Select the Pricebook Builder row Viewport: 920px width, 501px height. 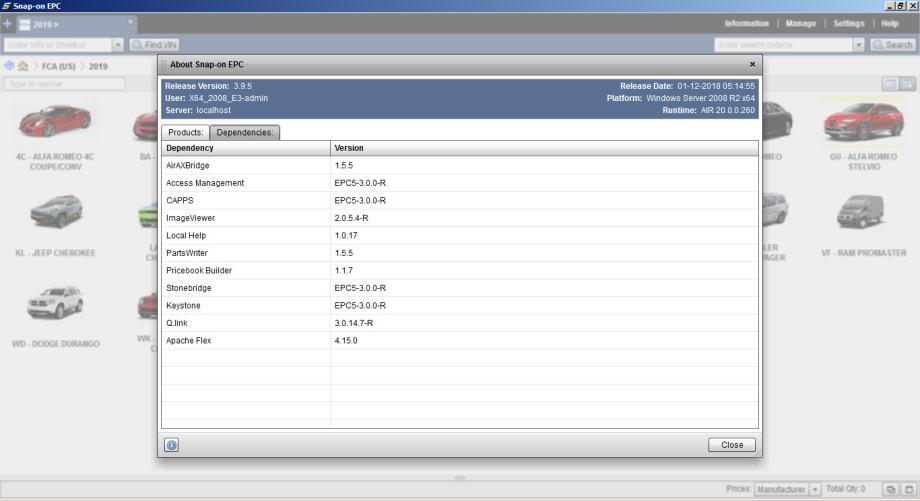(460, 270)
